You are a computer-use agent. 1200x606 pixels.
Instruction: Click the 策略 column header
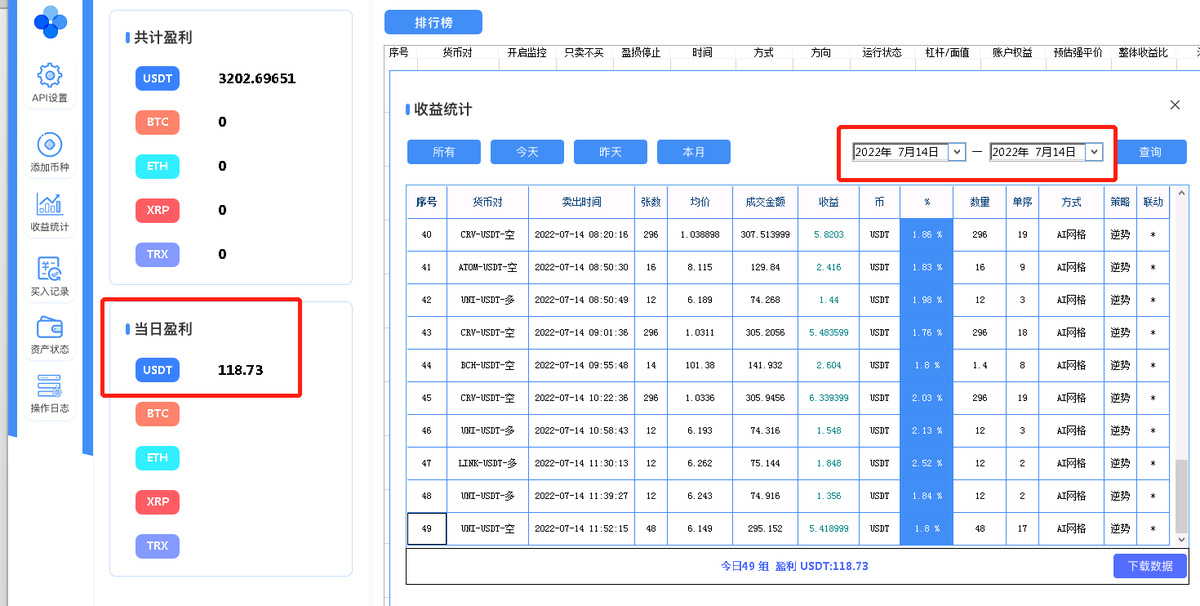(1120, 202)
